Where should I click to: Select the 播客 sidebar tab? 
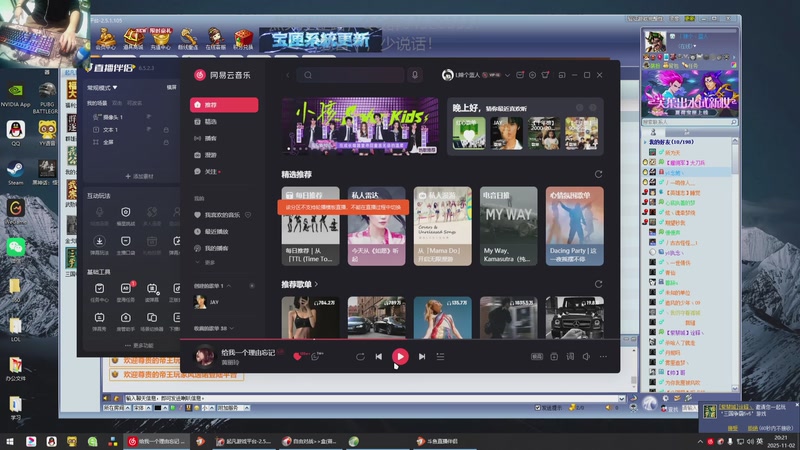coord(224,138)
